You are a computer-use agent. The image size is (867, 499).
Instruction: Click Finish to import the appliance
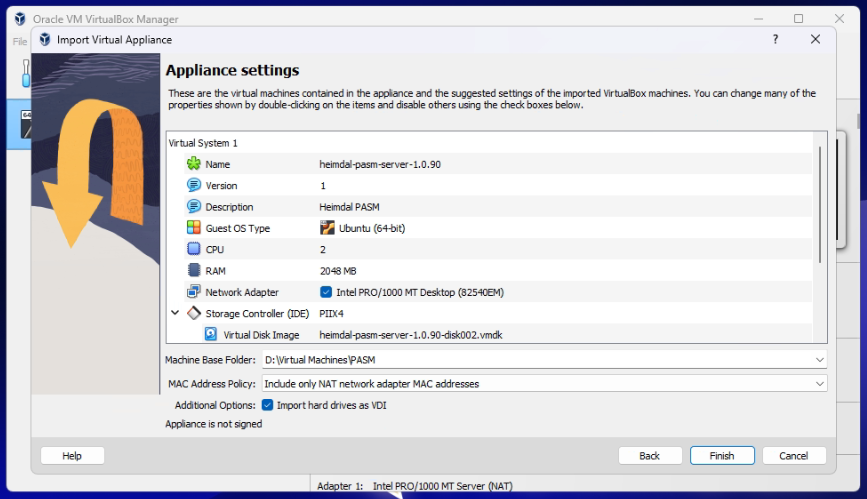click(722, 456)
